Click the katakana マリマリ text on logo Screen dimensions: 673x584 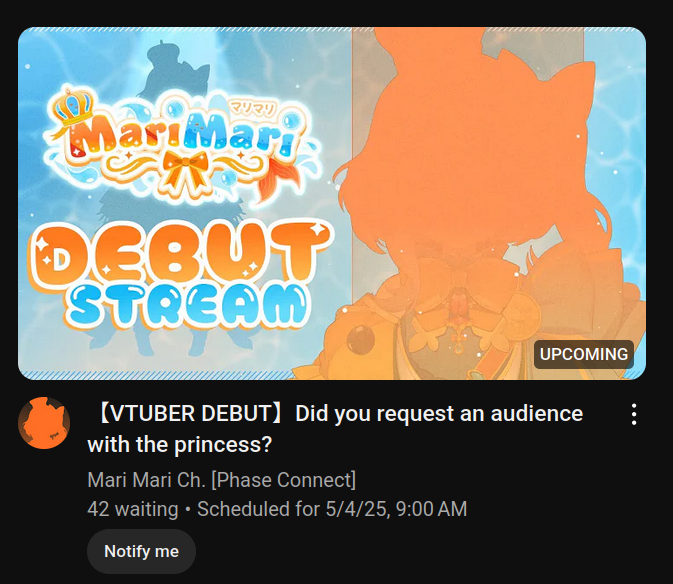pyautogui.click(x=252, y=109)
